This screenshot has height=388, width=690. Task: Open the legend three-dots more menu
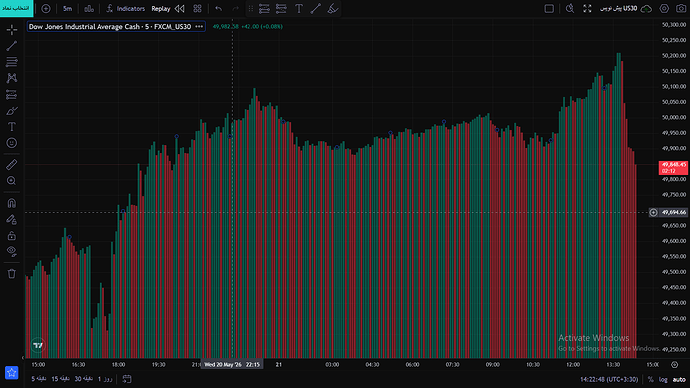click(199, 27)
